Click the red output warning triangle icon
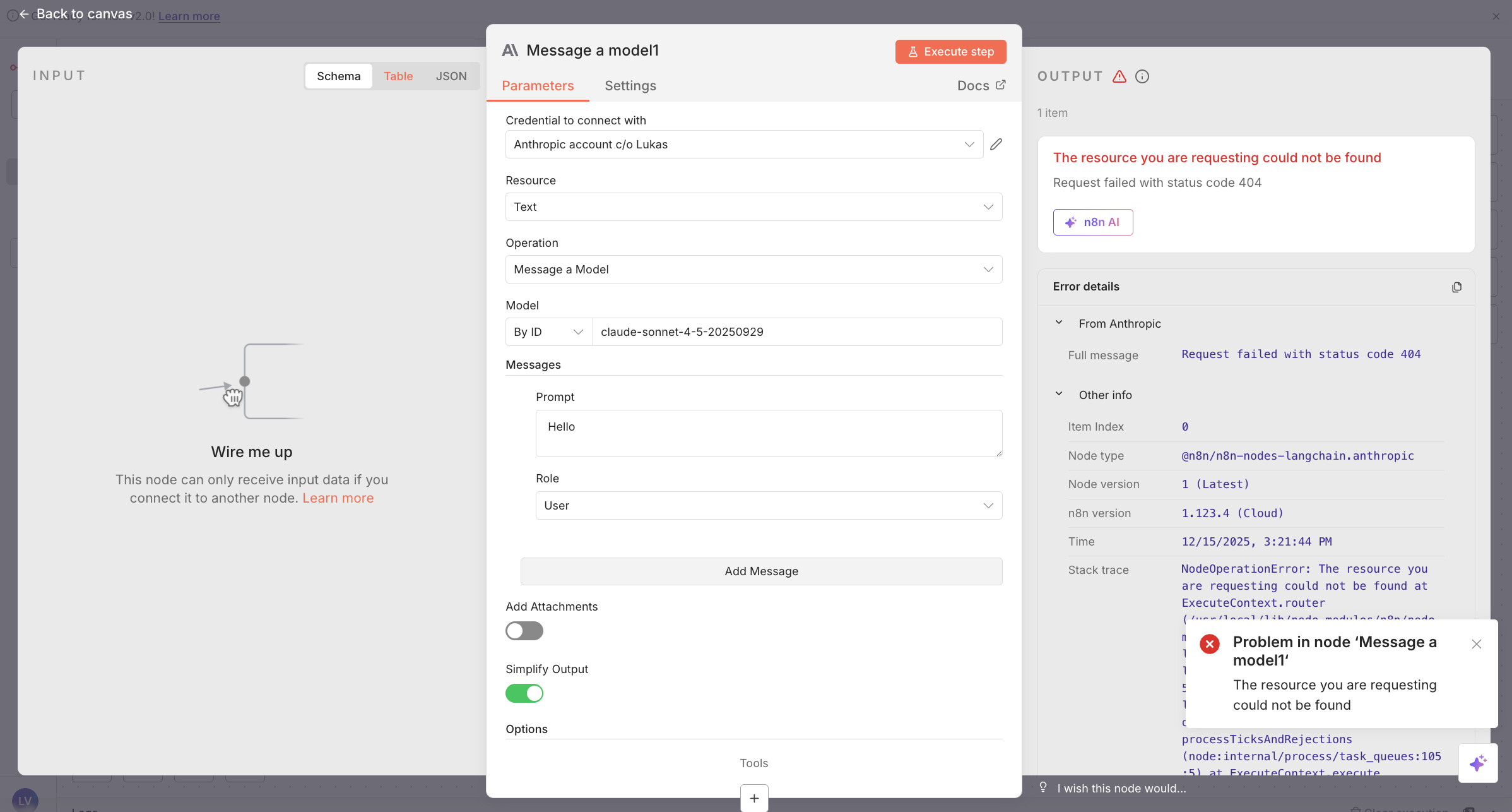Screen dimensions: 1512x812 [1119, 76]
